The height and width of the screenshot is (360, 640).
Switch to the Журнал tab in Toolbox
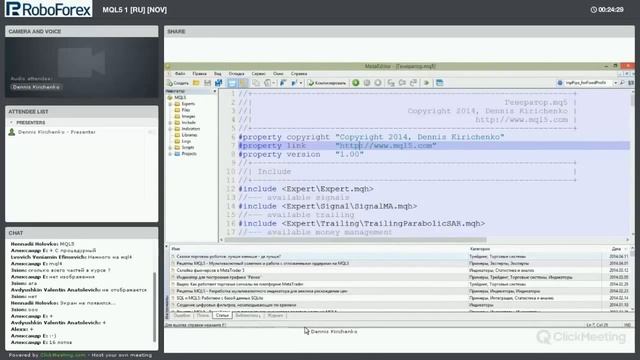click(275, 316)
